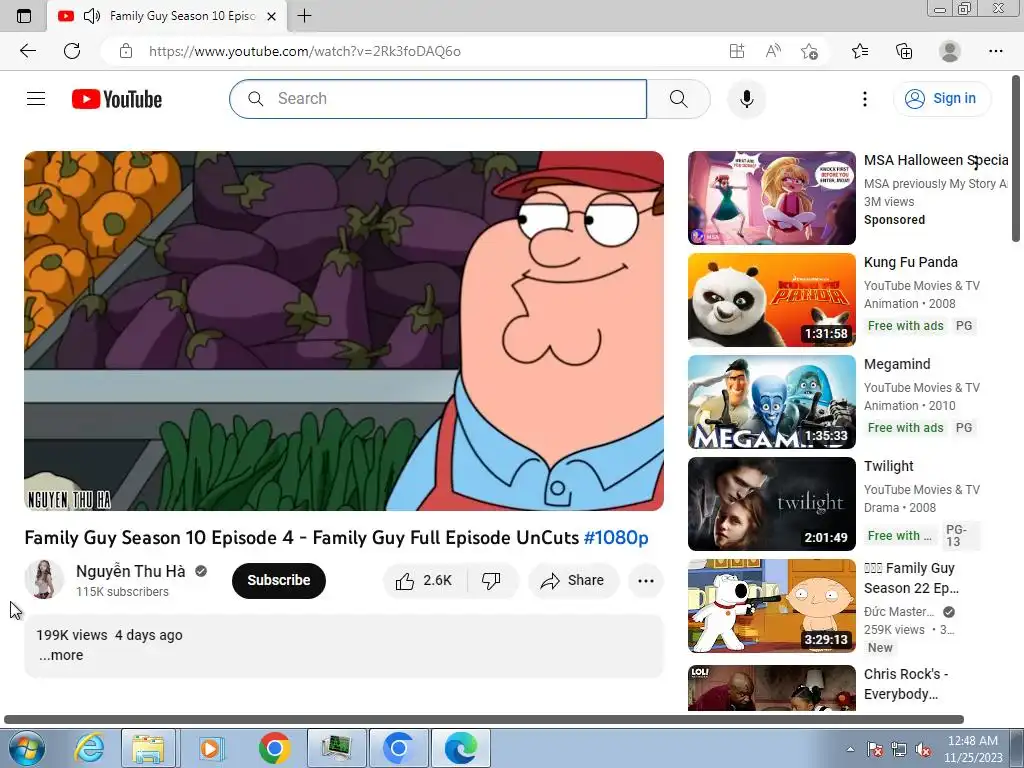Click the horizontal page scrollbar
Image resolution: width=1024 pixels, height=768 pixels.
(x=484, y=720)
